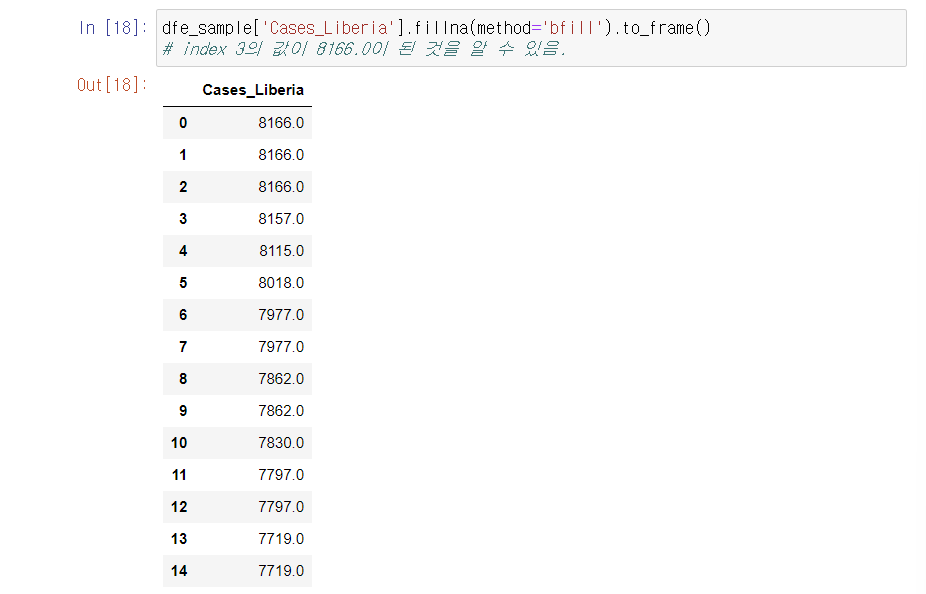Click the 'bfill' method string in code
The image size is (926, 594).
click(x=575, y=28)
